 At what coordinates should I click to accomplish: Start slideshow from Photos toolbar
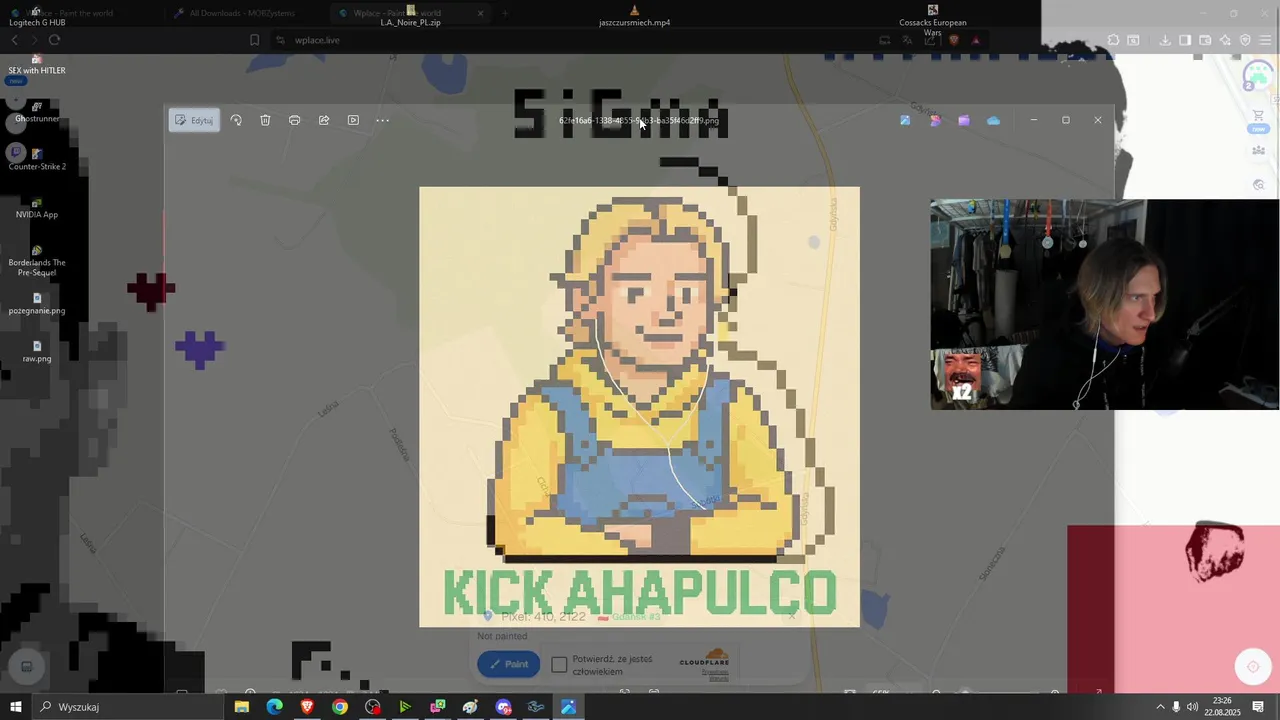353,120
